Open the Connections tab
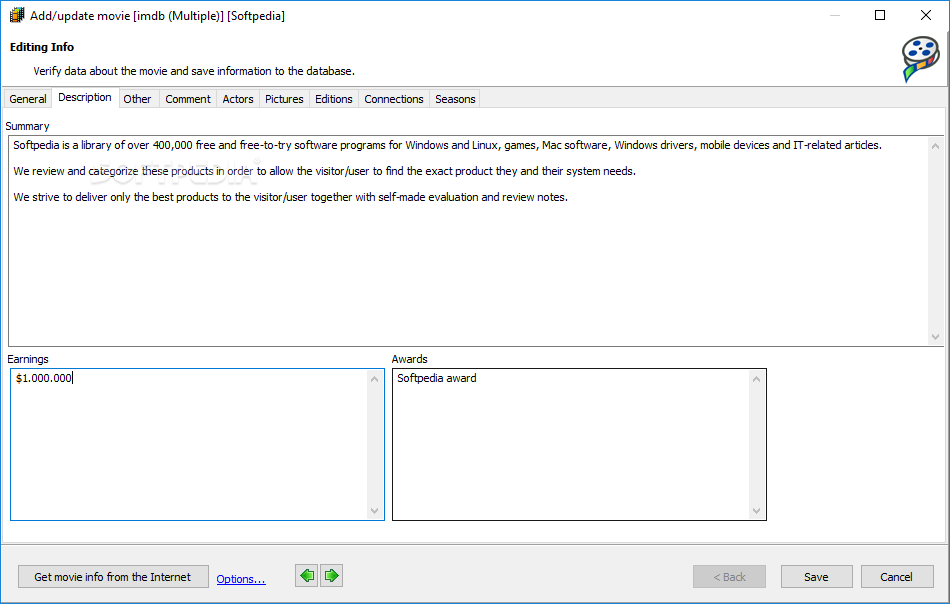The image size is (950, 604). [x=394, y=99]
